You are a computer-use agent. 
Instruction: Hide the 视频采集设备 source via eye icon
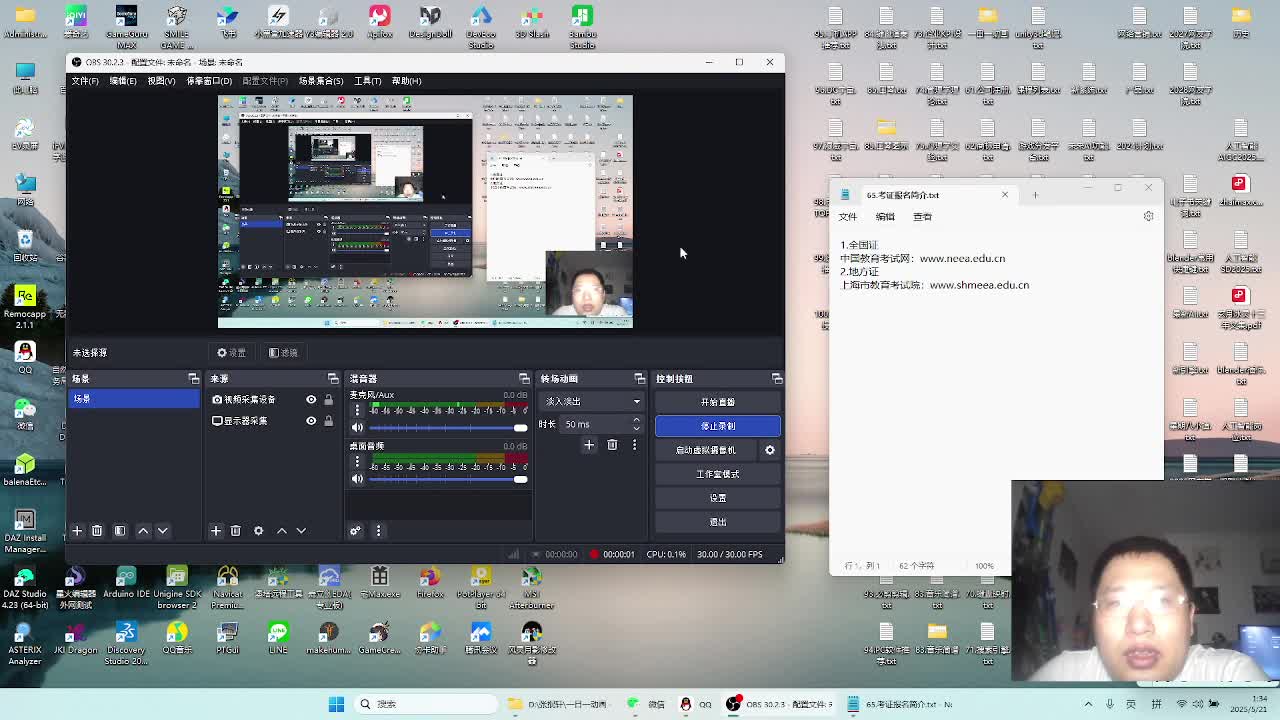coord(311,400)
